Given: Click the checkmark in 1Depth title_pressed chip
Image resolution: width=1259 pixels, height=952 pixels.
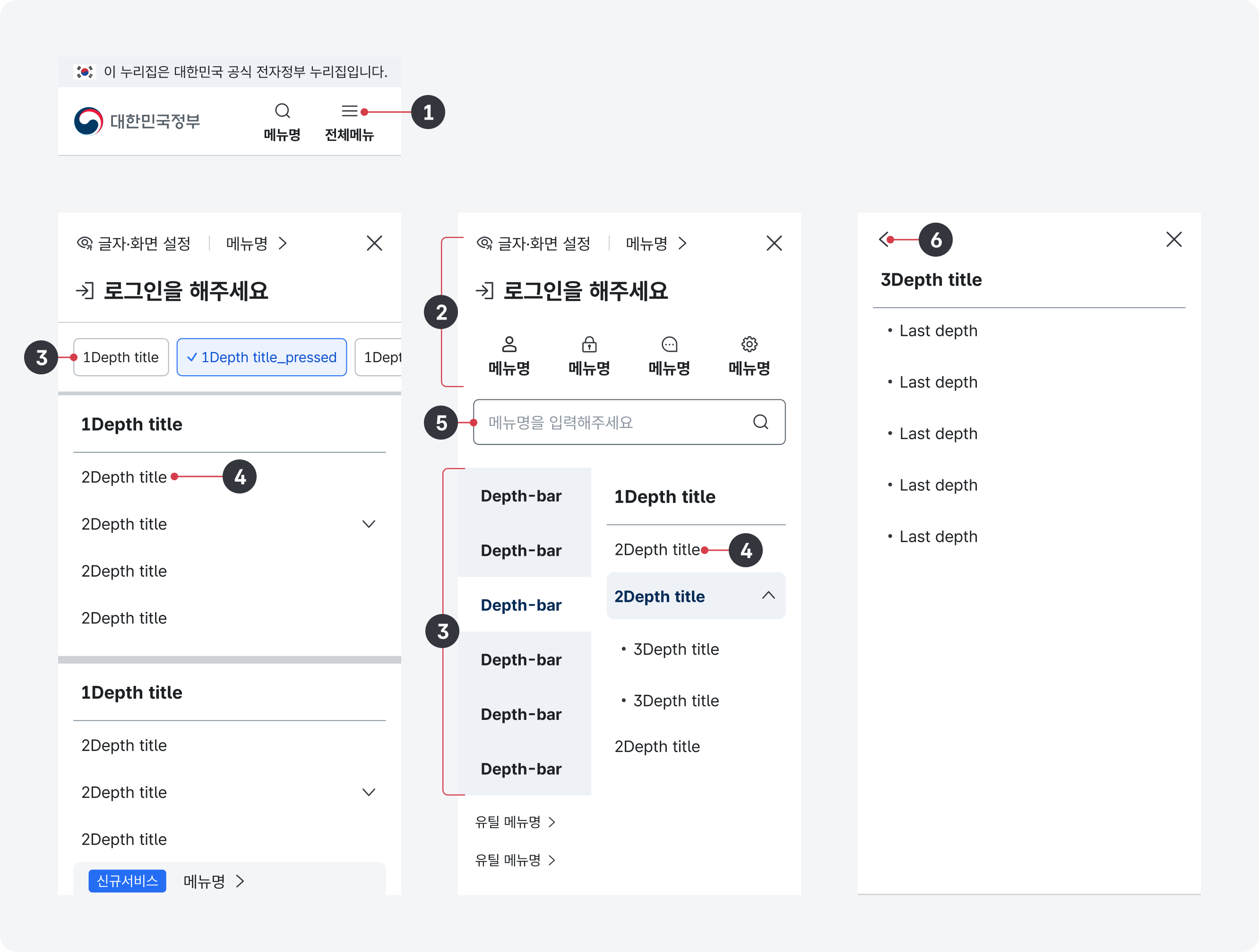Looking at the screenshot, I should pyautogui.click(x=192, y=357).
